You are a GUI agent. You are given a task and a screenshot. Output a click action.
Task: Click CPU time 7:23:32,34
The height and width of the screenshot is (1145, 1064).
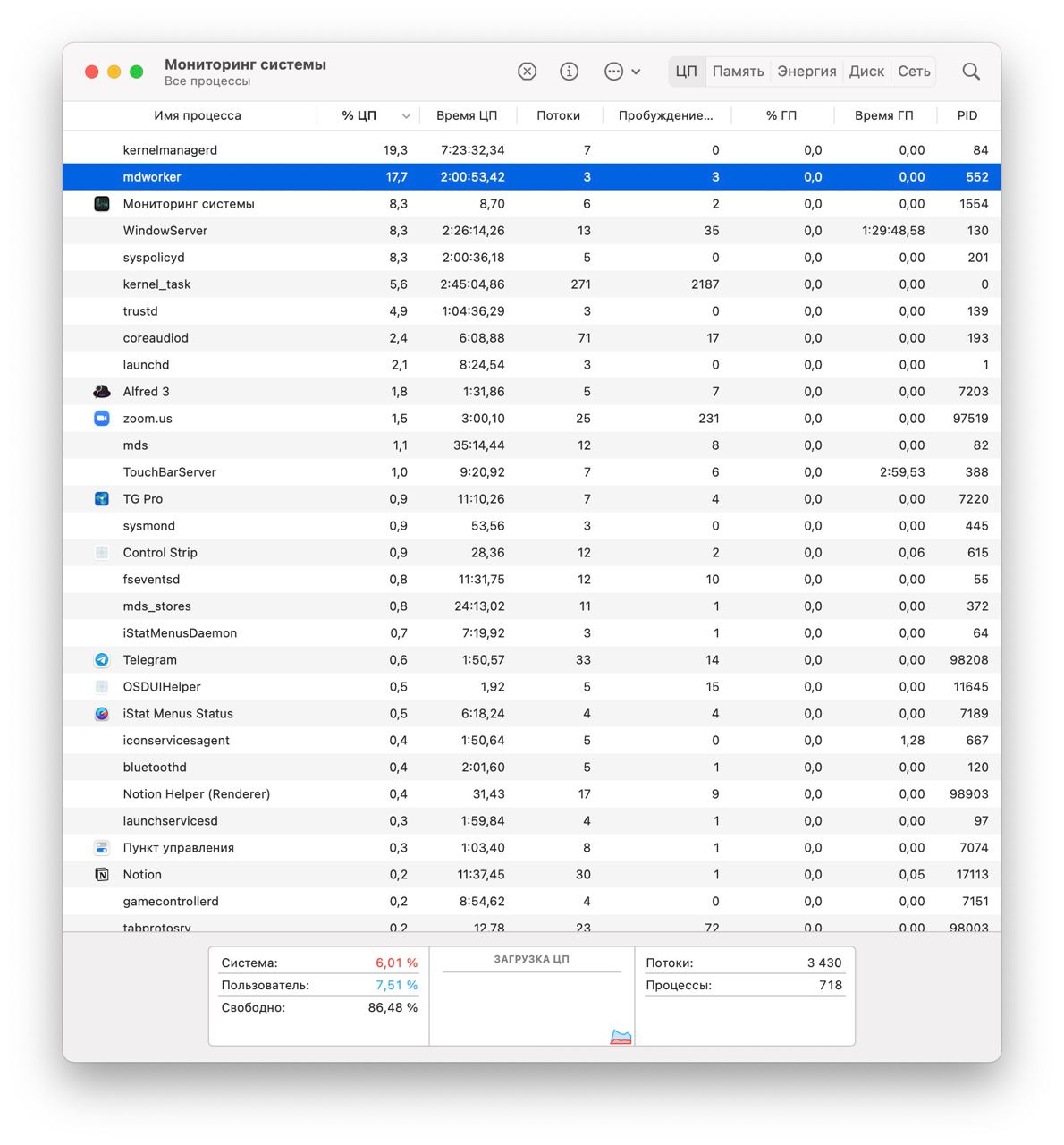473,150
